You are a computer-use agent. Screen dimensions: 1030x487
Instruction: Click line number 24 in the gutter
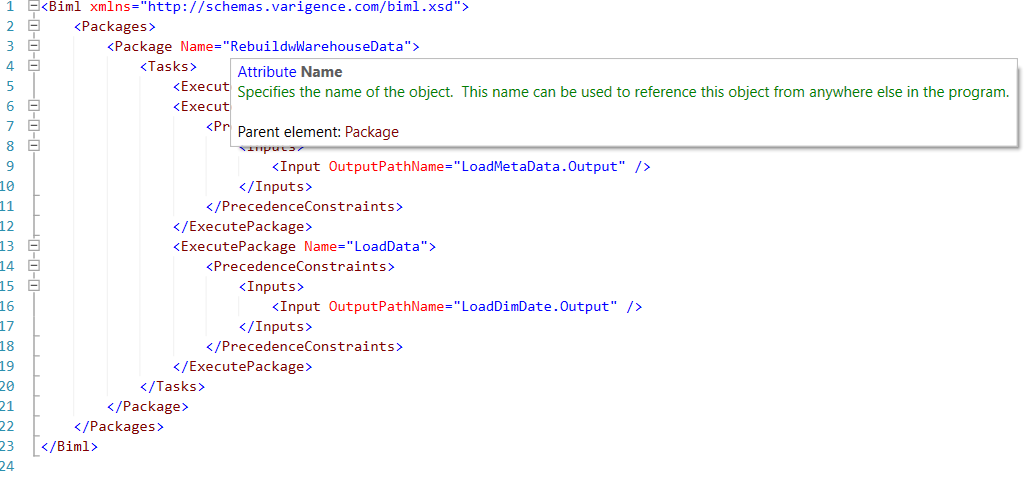(x=8, y=467)
